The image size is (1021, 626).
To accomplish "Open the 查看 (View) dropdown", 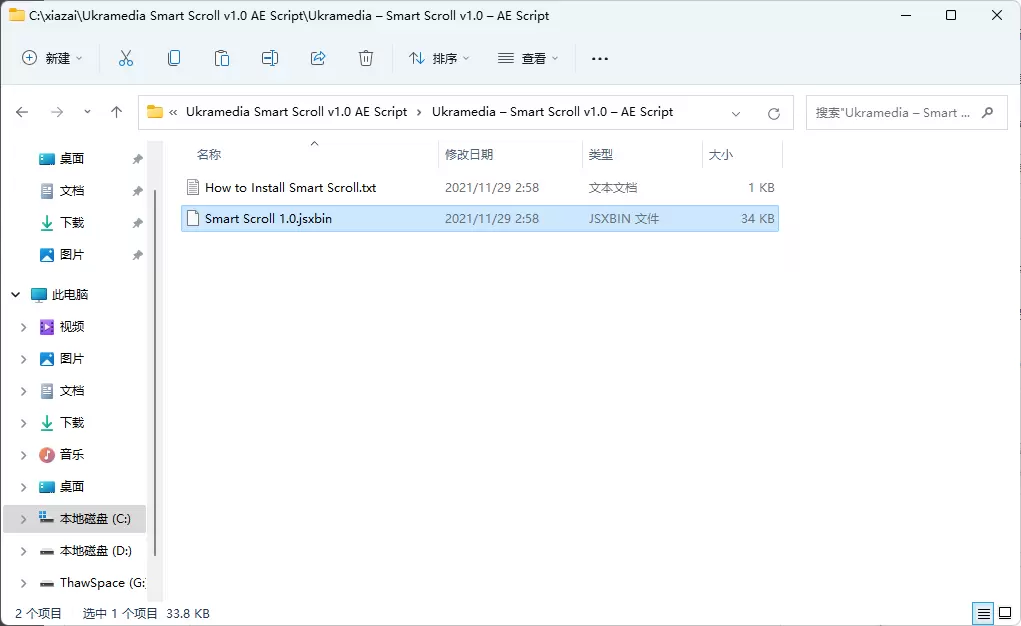I will 528,59.
